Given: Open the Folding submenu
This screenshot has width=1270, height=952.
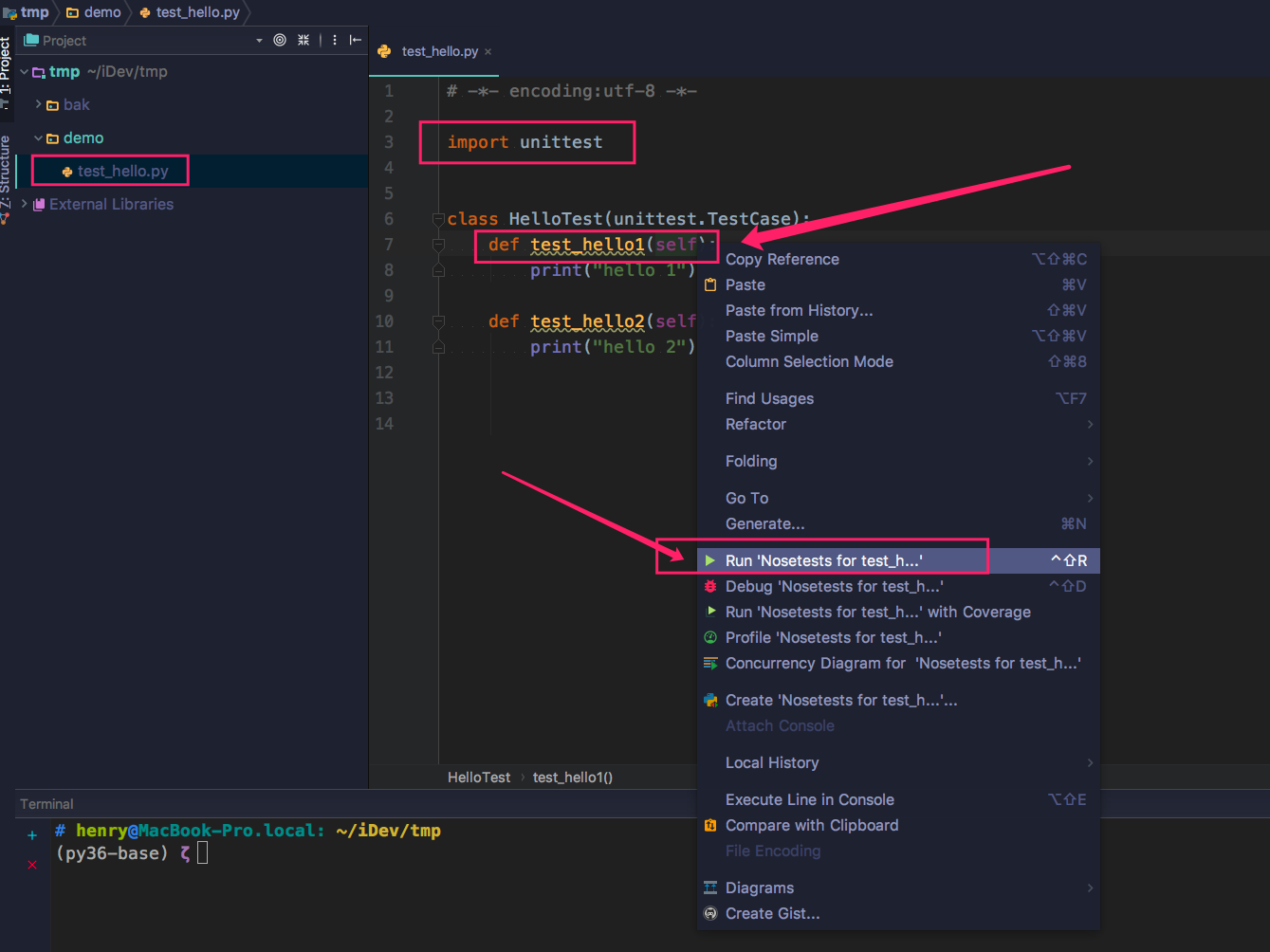Looking at the screenshot, I should point(898,462).
